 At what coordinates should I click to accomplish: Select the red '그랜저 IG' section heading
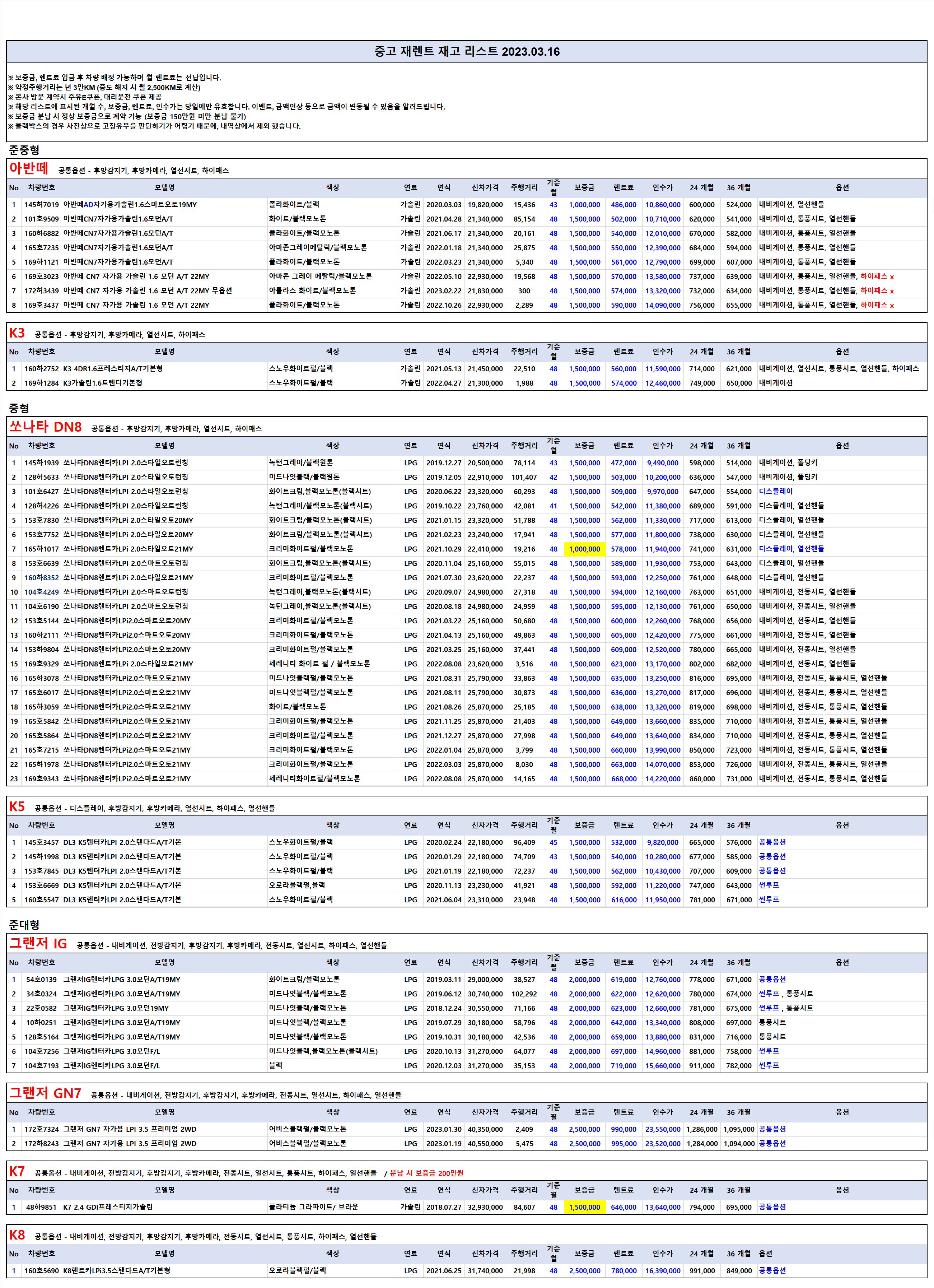[x=38, y=943]
